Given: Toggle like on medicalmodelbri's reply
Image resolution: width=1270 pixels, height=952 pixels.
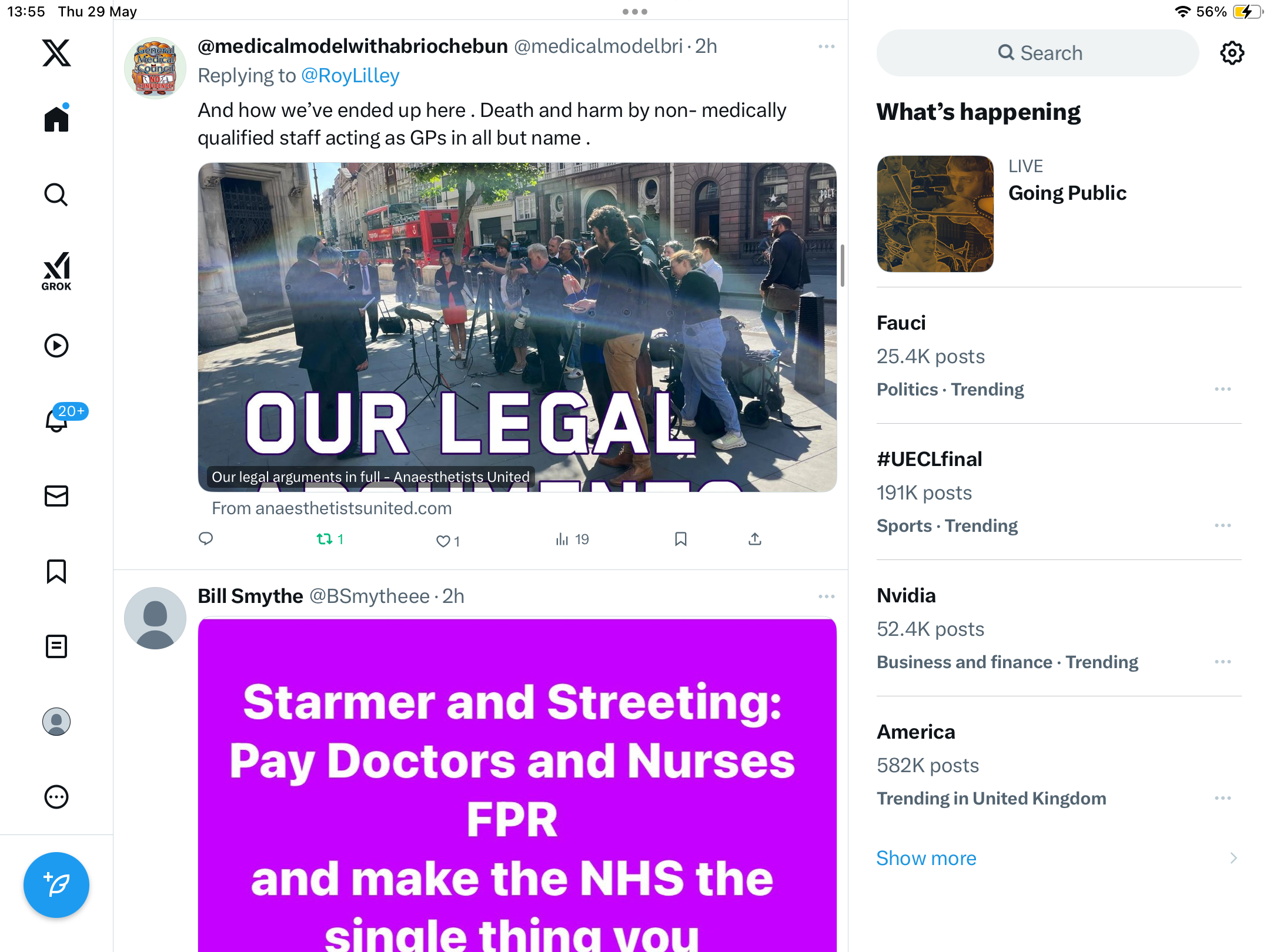Looking at the screenshot, I should click(447, 540).
